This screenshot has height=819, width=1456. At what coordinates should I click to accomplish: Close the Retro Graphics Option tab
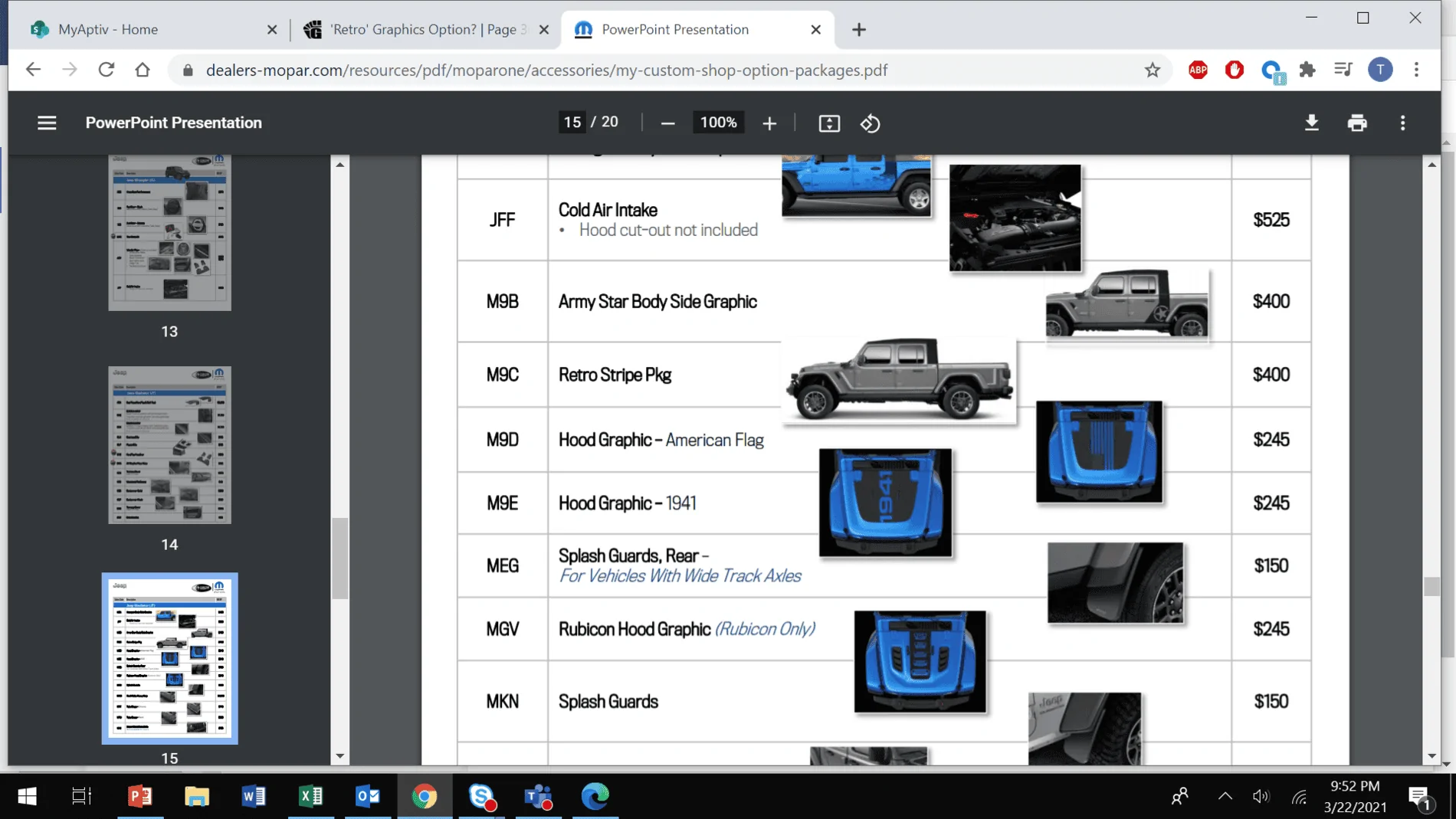(544, 29)
